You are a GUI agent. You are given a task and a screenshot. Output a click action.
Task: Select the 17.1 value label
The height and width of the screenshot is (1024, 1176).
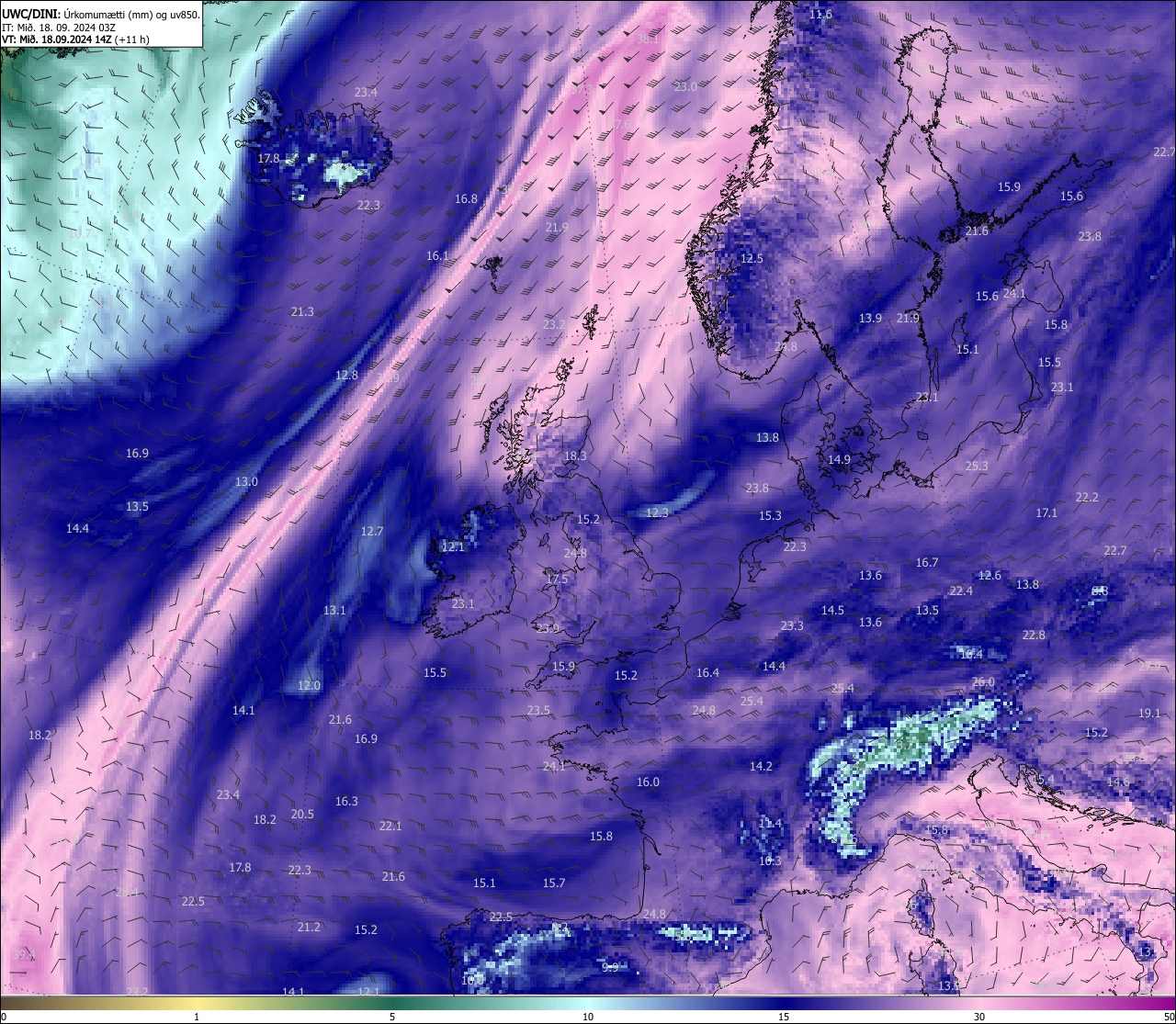1046,512
